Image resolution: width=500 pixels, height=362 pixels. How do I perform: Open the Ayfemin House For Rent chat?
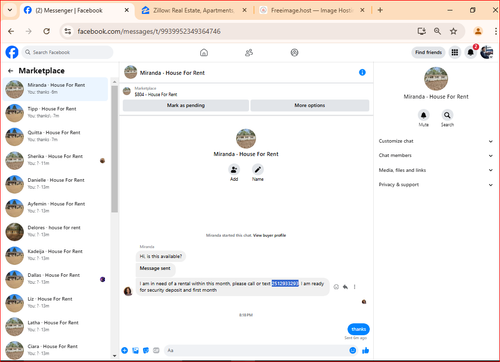pyautogui.click(x=55, y=207)
